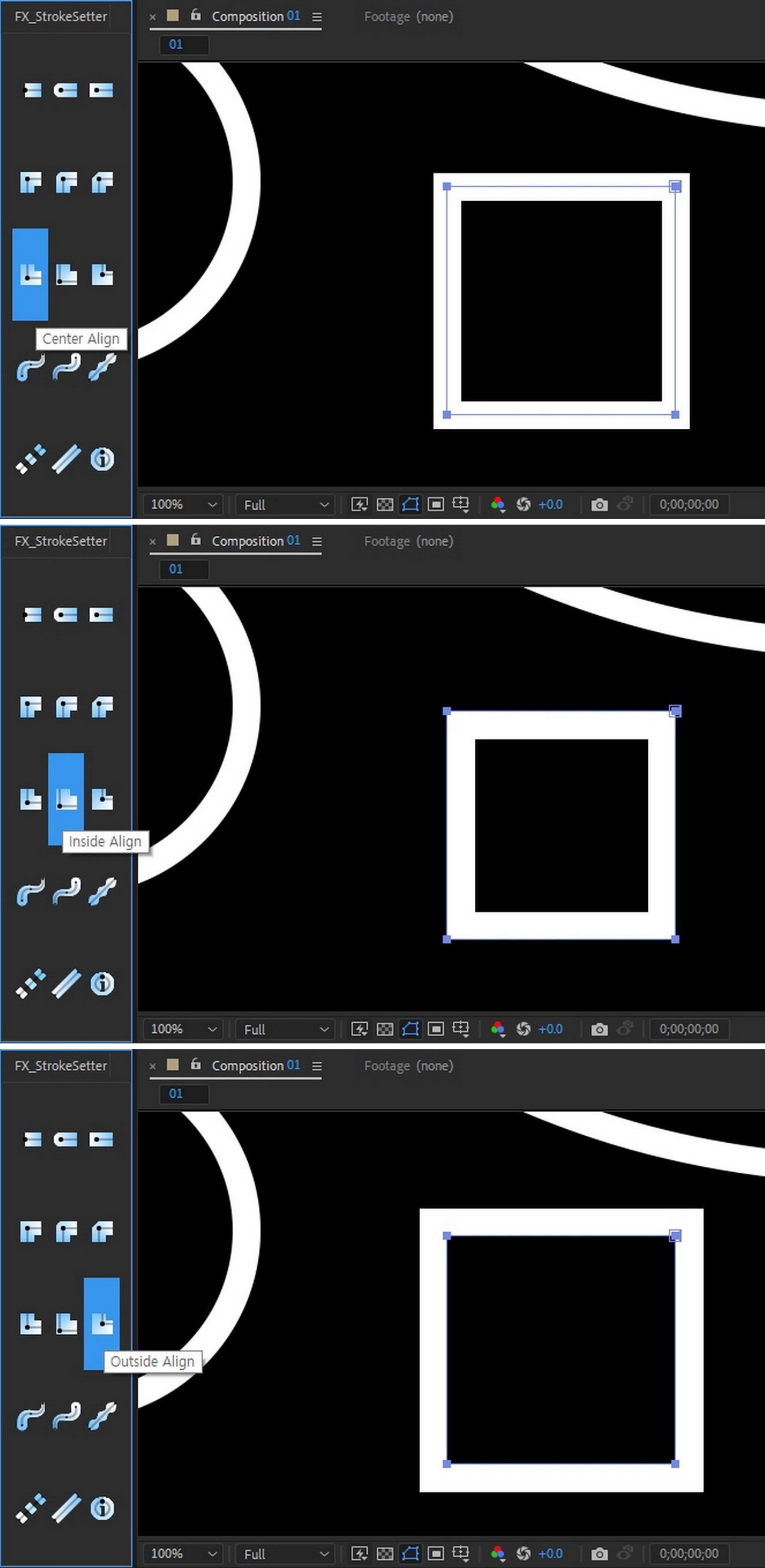Select Round Cap icon in top screenshot's StrokeSetter panel
Screen dimensions: 765x1568
point(66,90)
